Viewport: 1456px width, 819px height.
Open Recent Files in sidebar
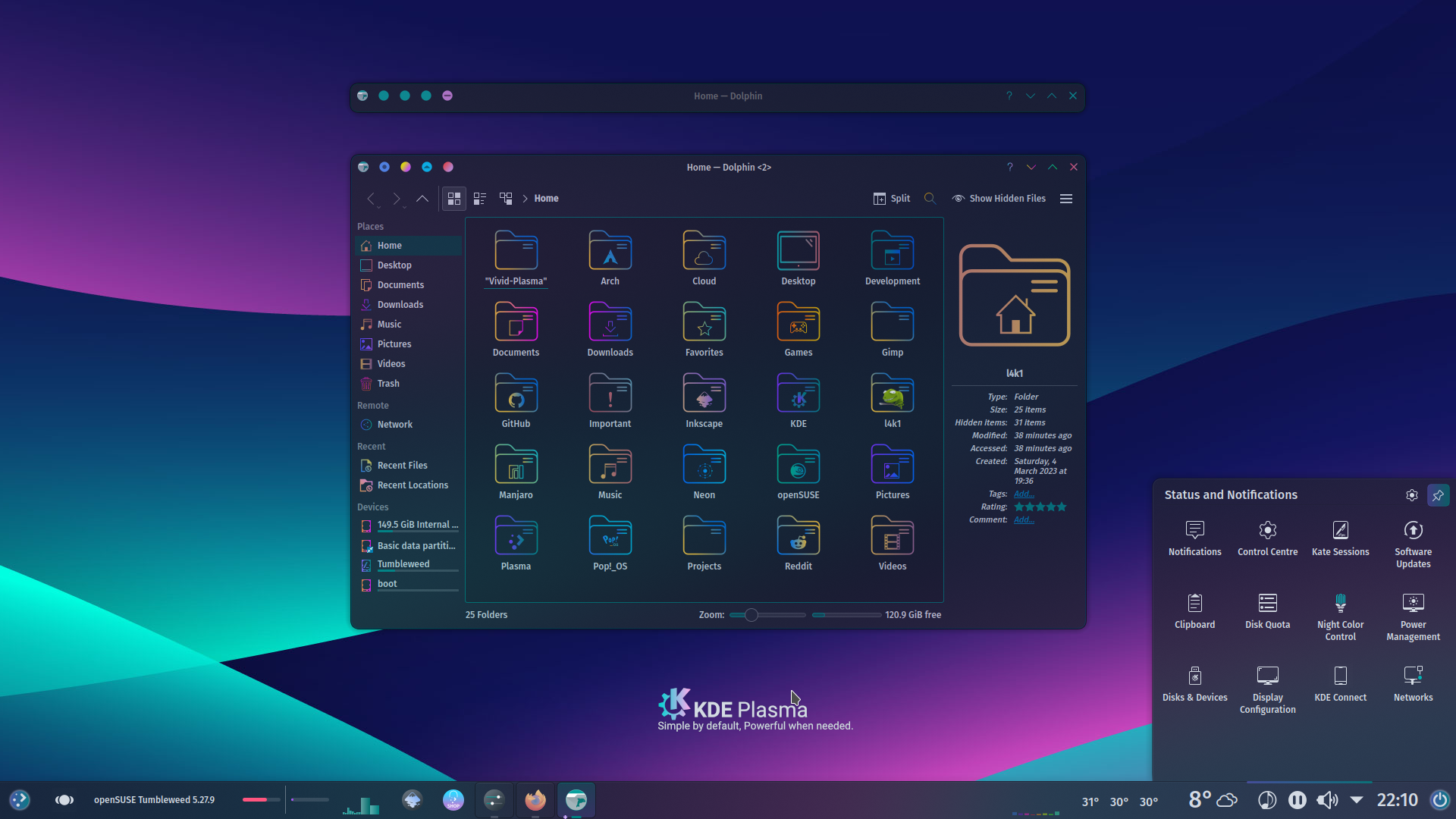point(408,466)
